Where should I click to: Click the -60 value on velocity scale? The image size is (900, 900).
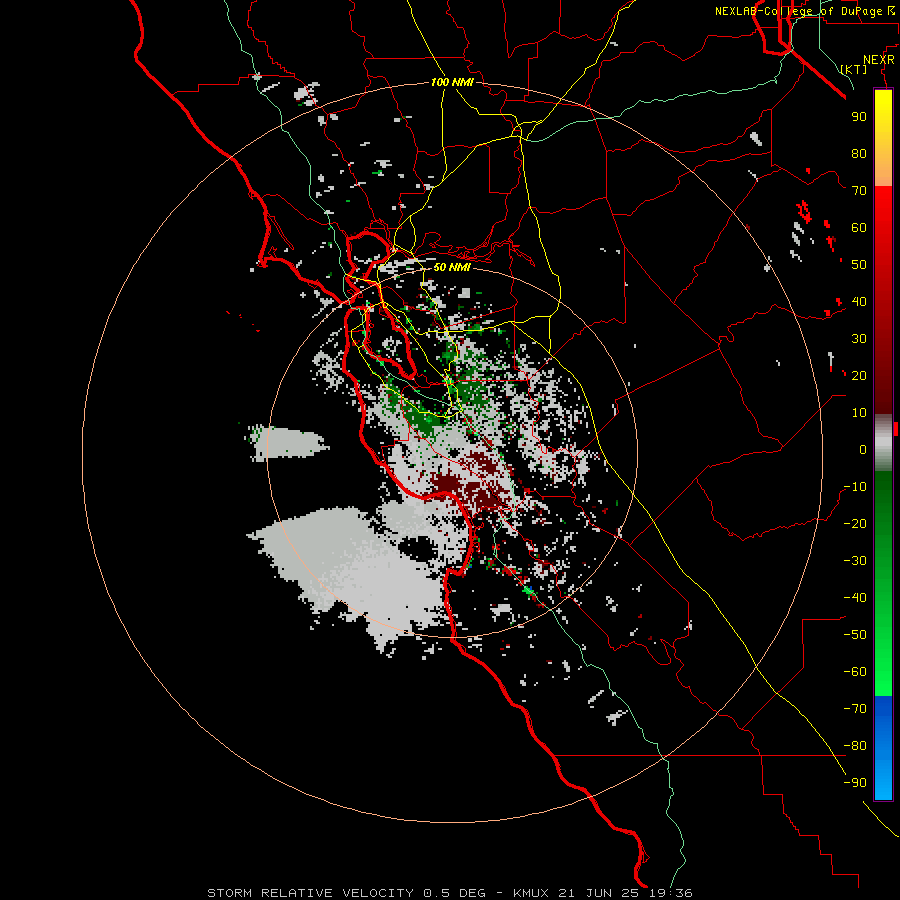[855, 672]
